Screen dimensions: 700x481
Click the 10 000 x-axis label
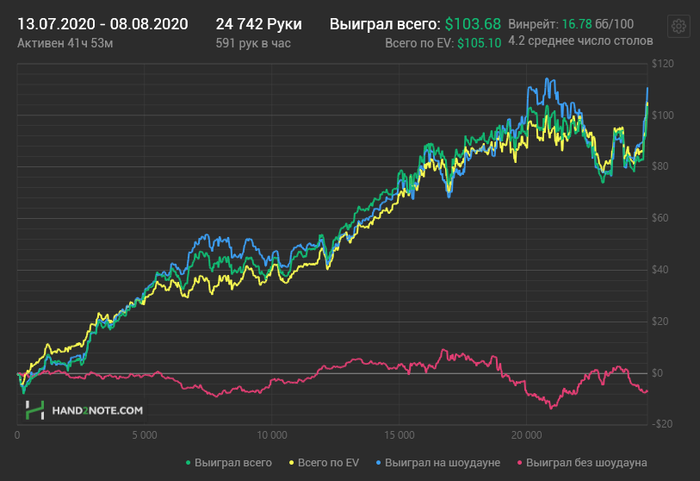click(272, 435)
